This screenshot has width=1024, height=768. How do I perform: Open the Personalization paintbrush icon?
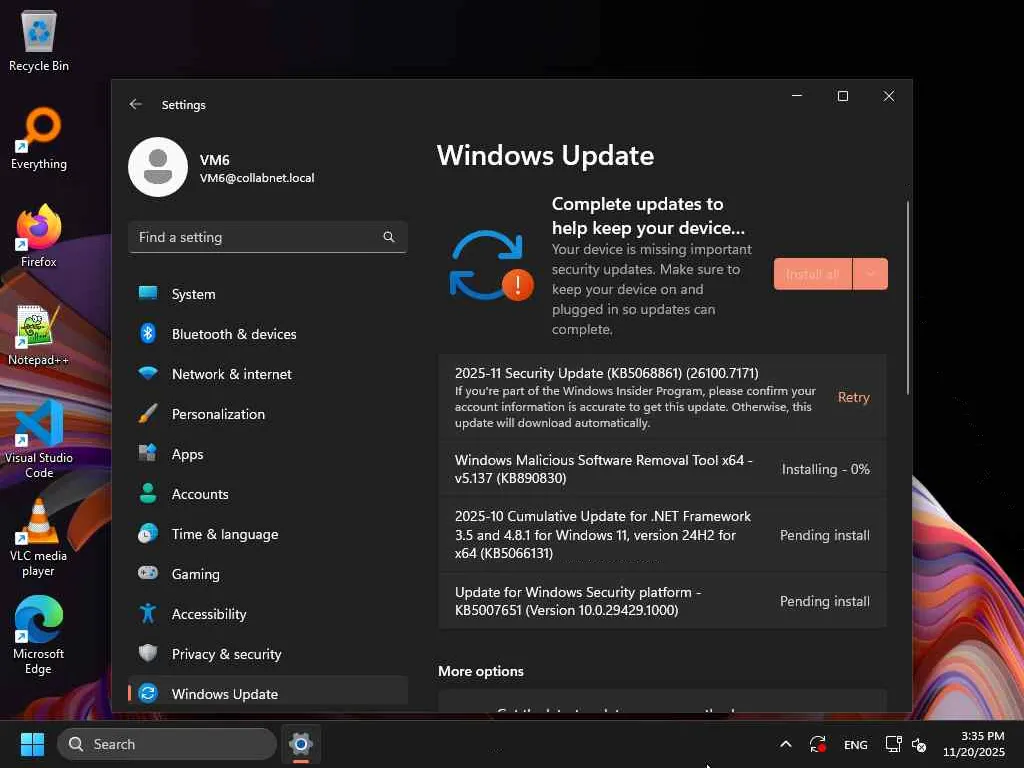click(x=148, y=413)
